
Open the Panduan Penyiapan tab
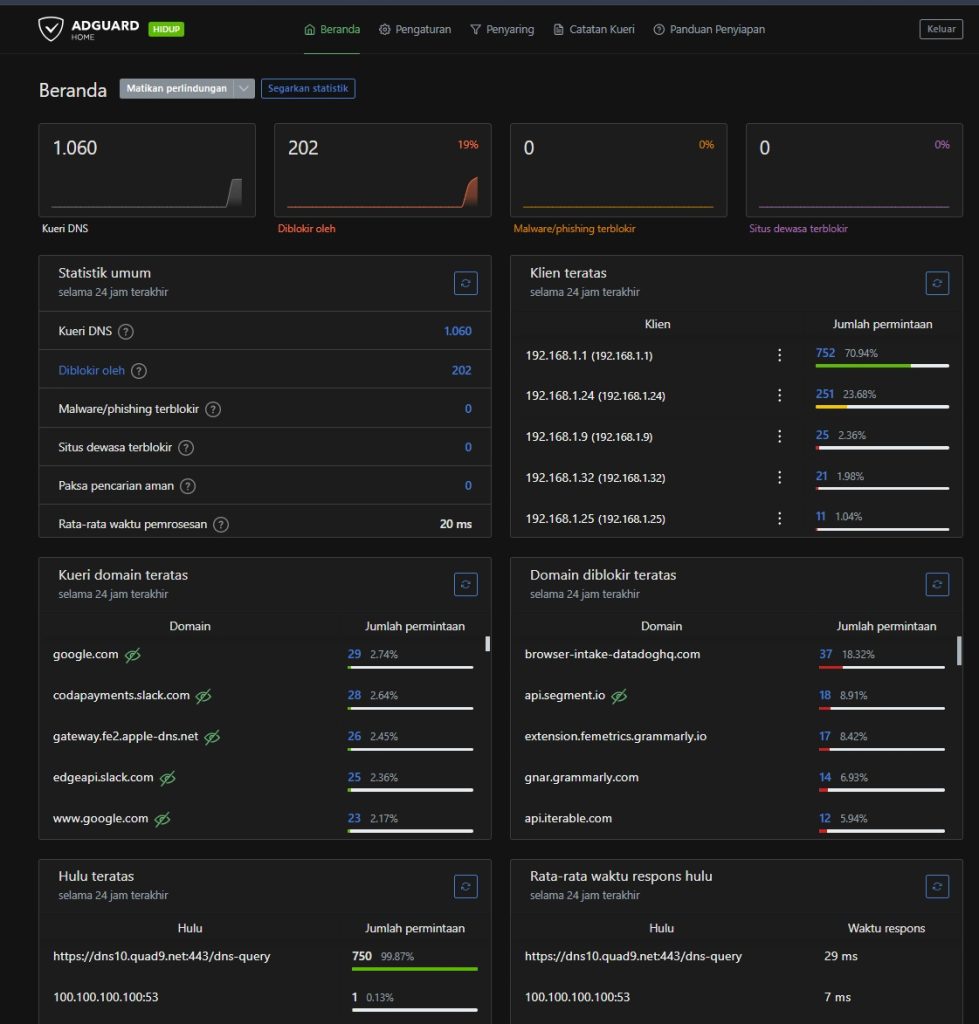click(x=709, y=29)
